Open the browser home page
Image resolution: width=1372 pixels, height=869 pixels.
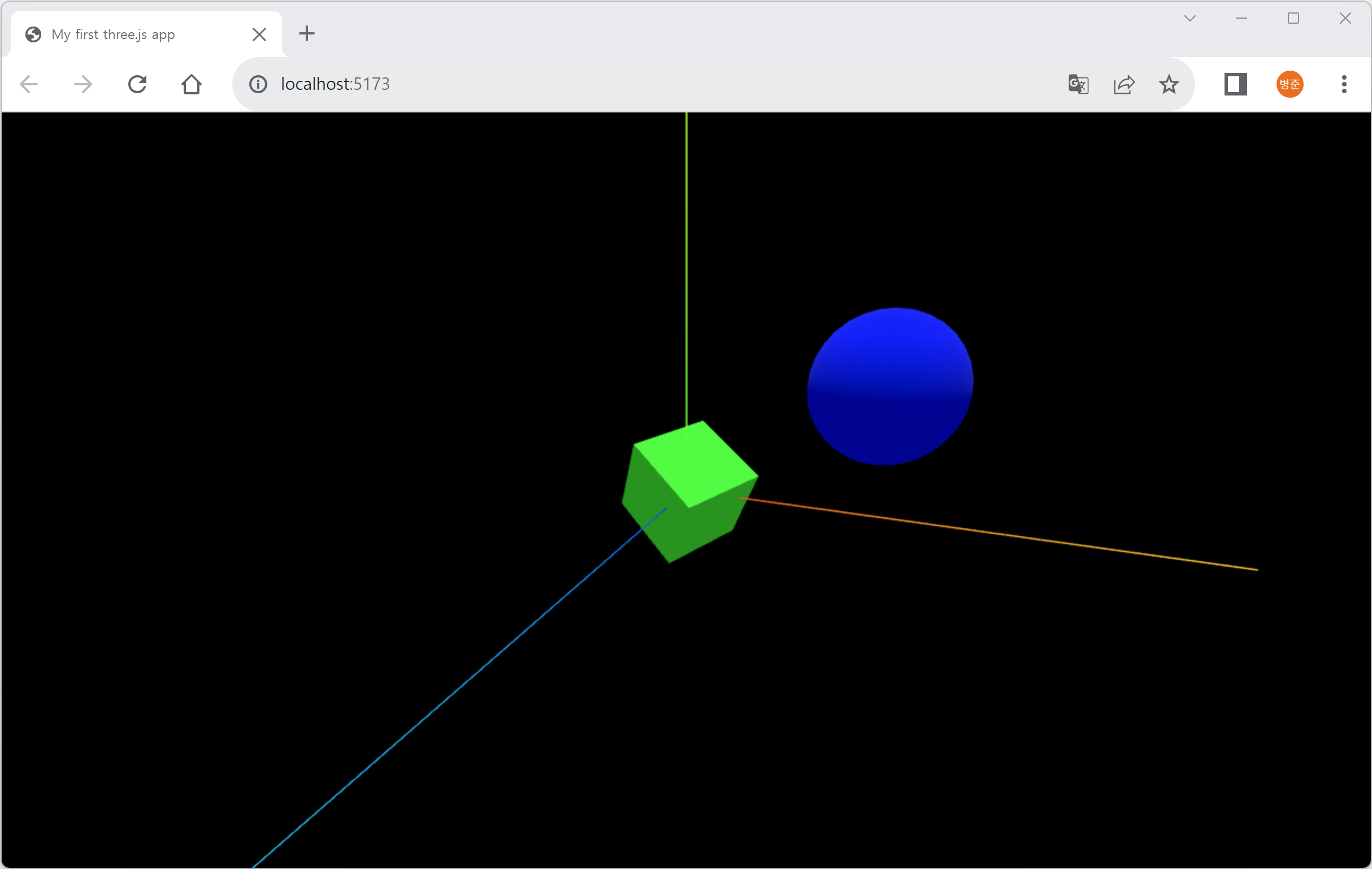192,84
